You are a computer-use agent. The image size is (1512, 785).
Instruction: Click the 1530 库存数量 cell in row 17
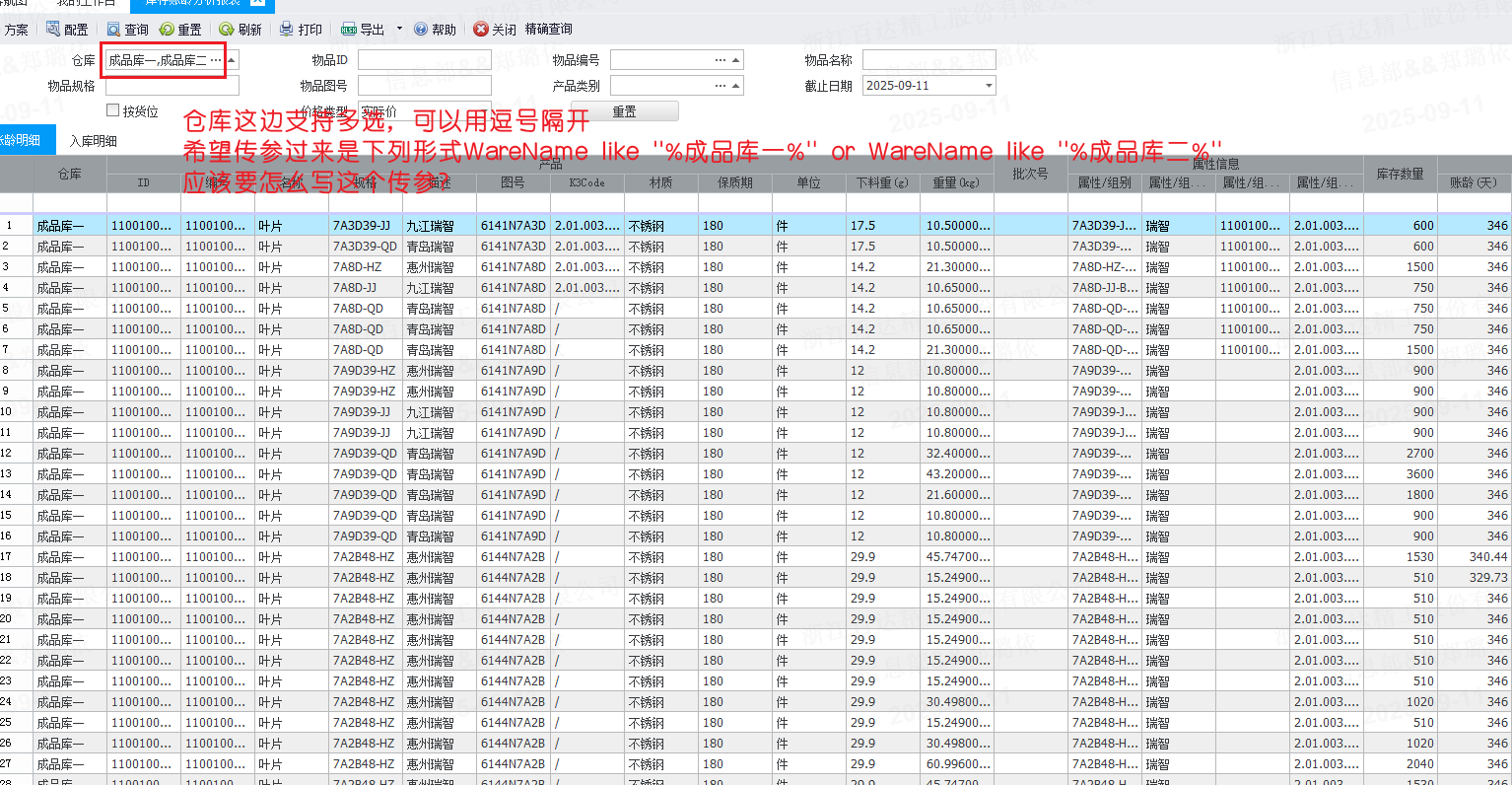click(1400, 557)
